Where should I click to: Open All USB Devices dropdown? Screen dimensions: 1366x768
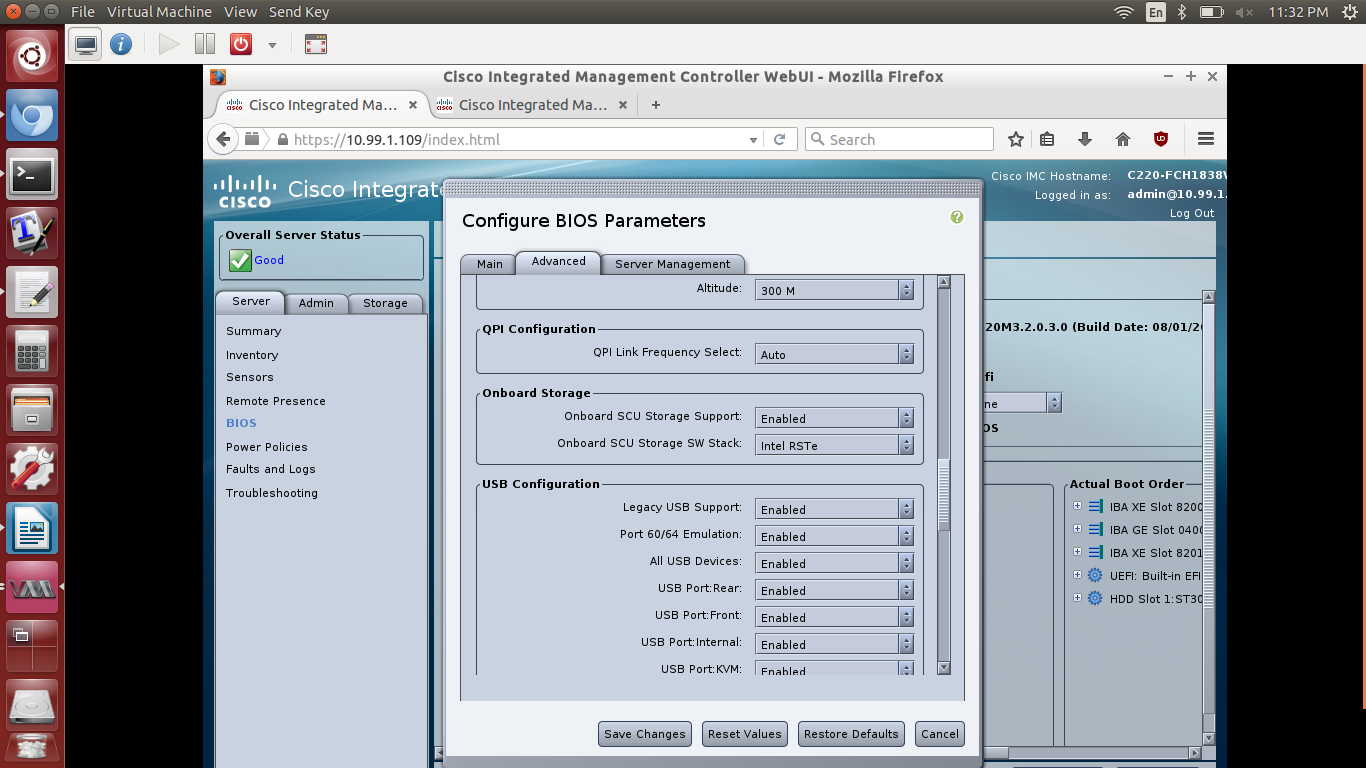coord(835,563)
